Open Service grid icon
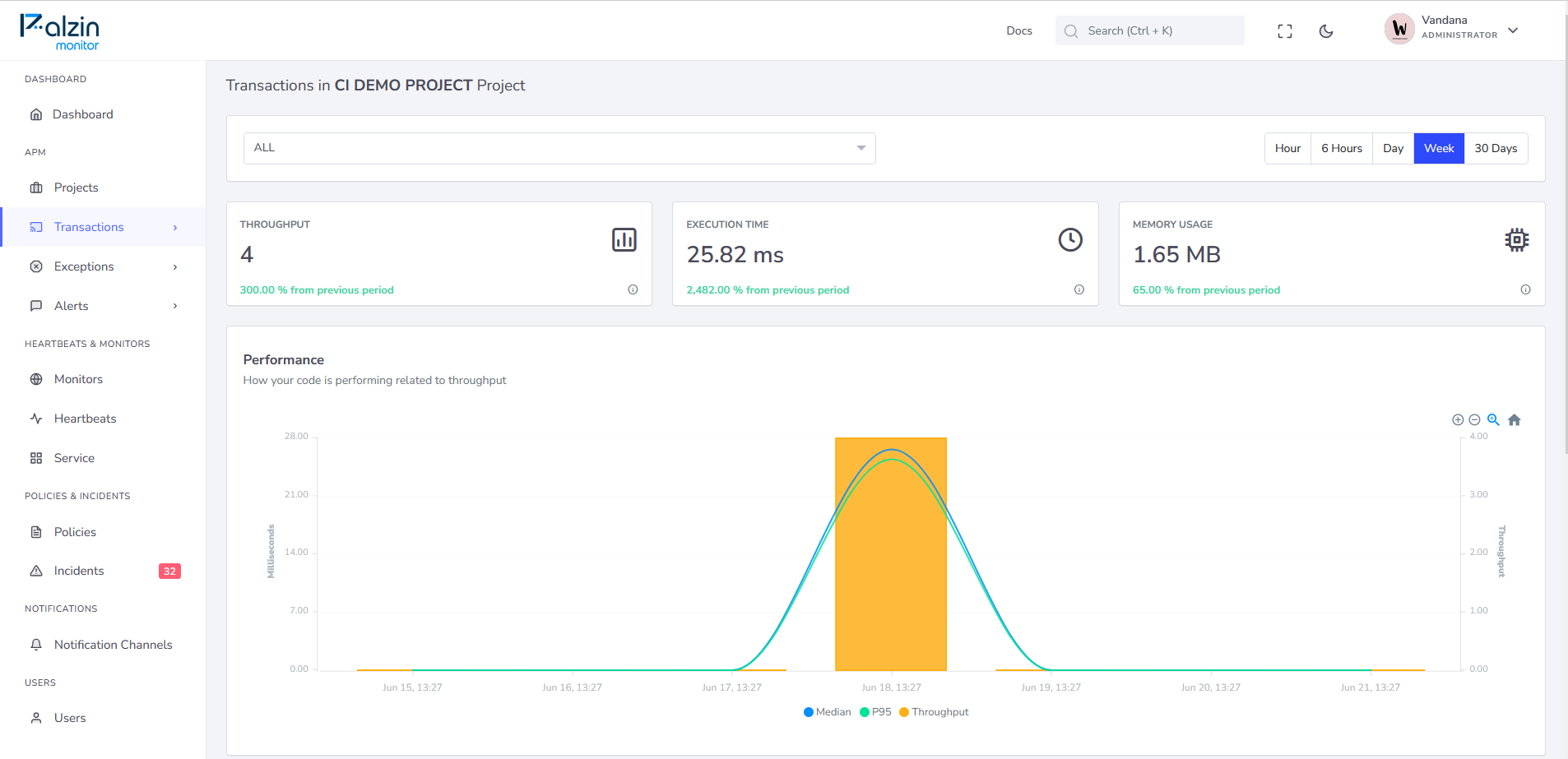 (x=36, y=458)
